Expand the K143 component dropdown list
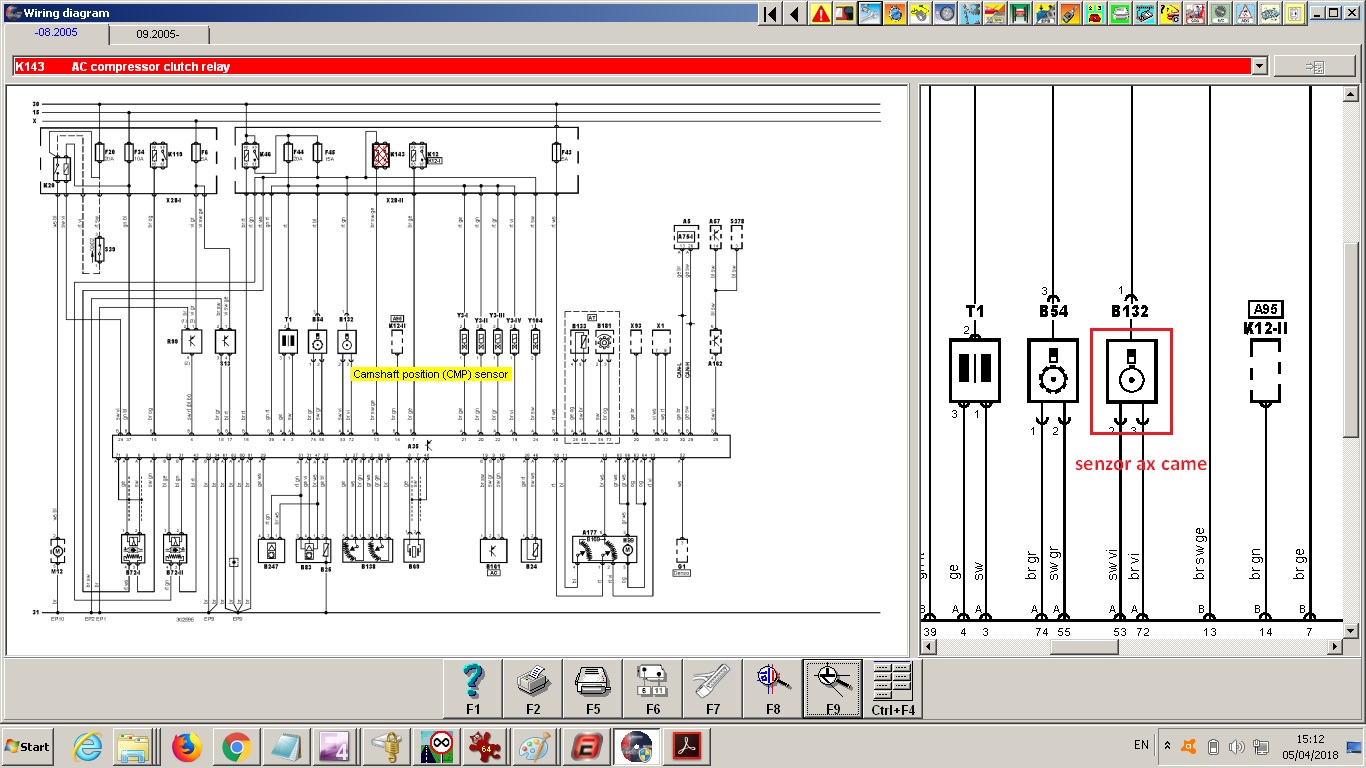 tap(1259, 66)
